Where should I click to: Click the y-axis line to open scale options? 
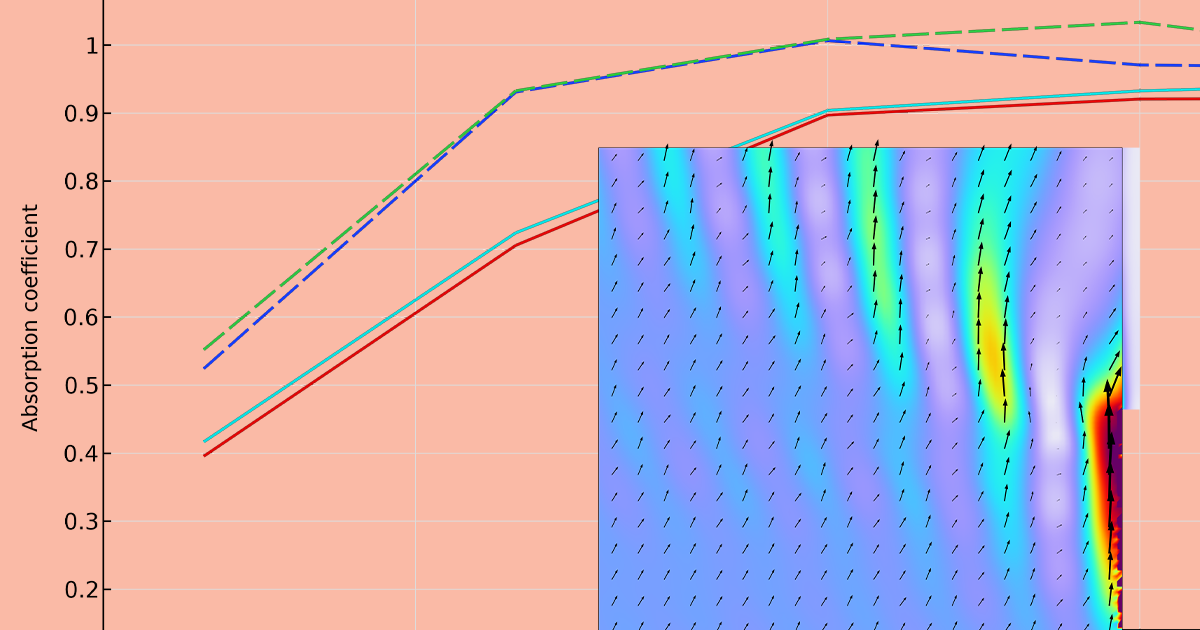105,300
